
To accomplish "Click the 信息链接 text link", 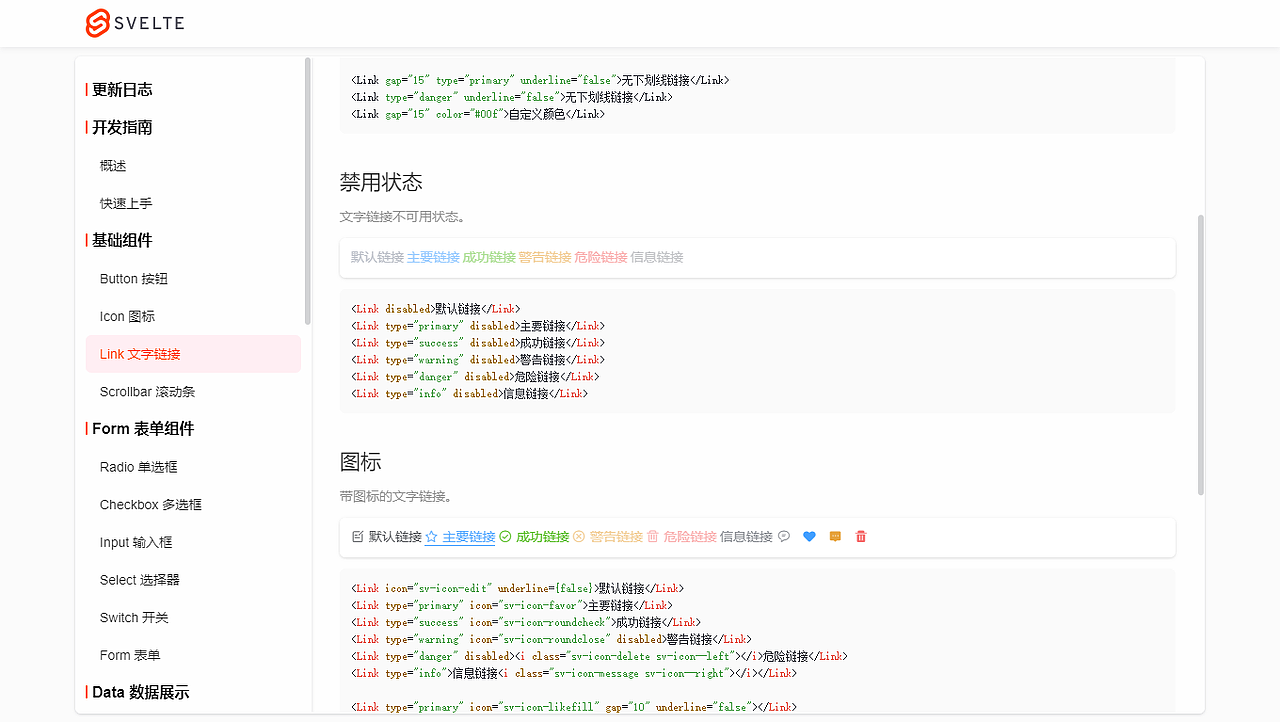I will 745,536.
